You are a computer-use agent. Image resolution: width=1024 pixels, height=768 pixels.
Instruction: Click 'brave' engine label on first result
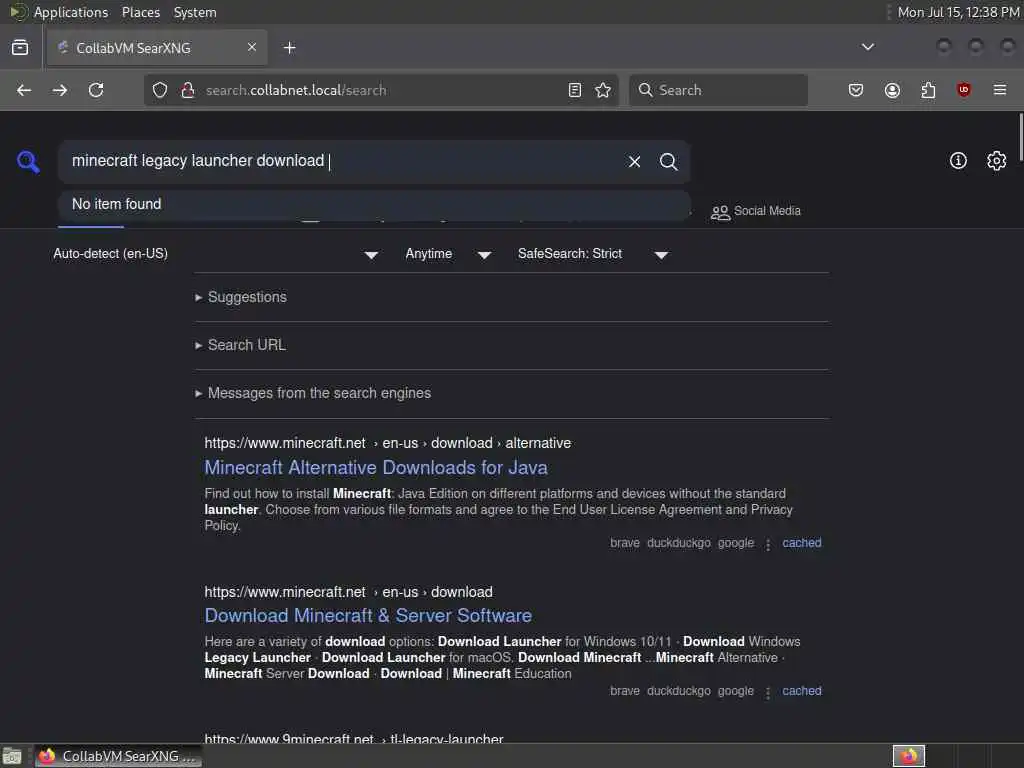coord(625,543)
